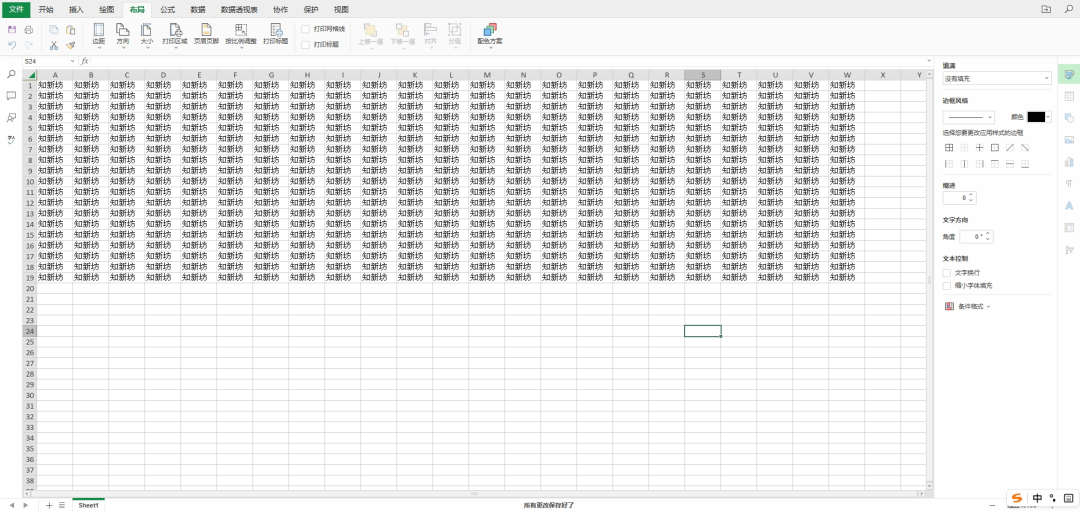Click the horizontal scrollbar thumb
Screen dimensions: 1080x512
point(474,493)
